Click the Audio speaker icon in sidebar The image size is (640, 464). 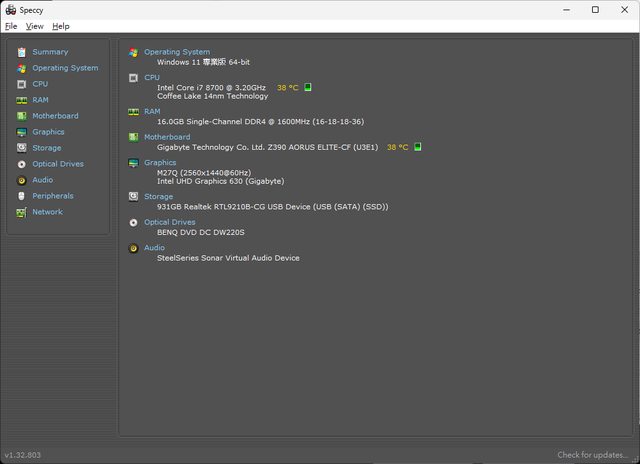pos(21,180)
